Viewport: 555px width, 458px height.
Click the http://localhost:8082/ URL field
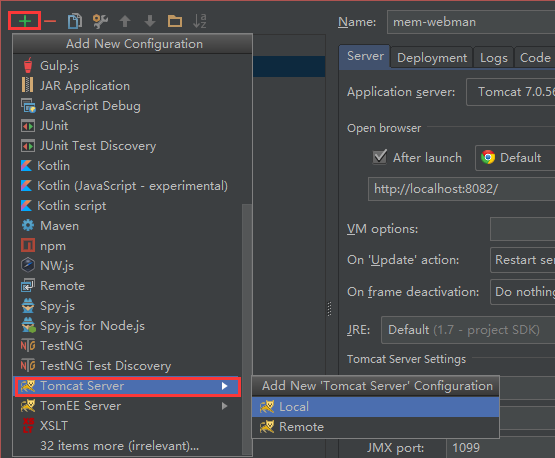462,189
